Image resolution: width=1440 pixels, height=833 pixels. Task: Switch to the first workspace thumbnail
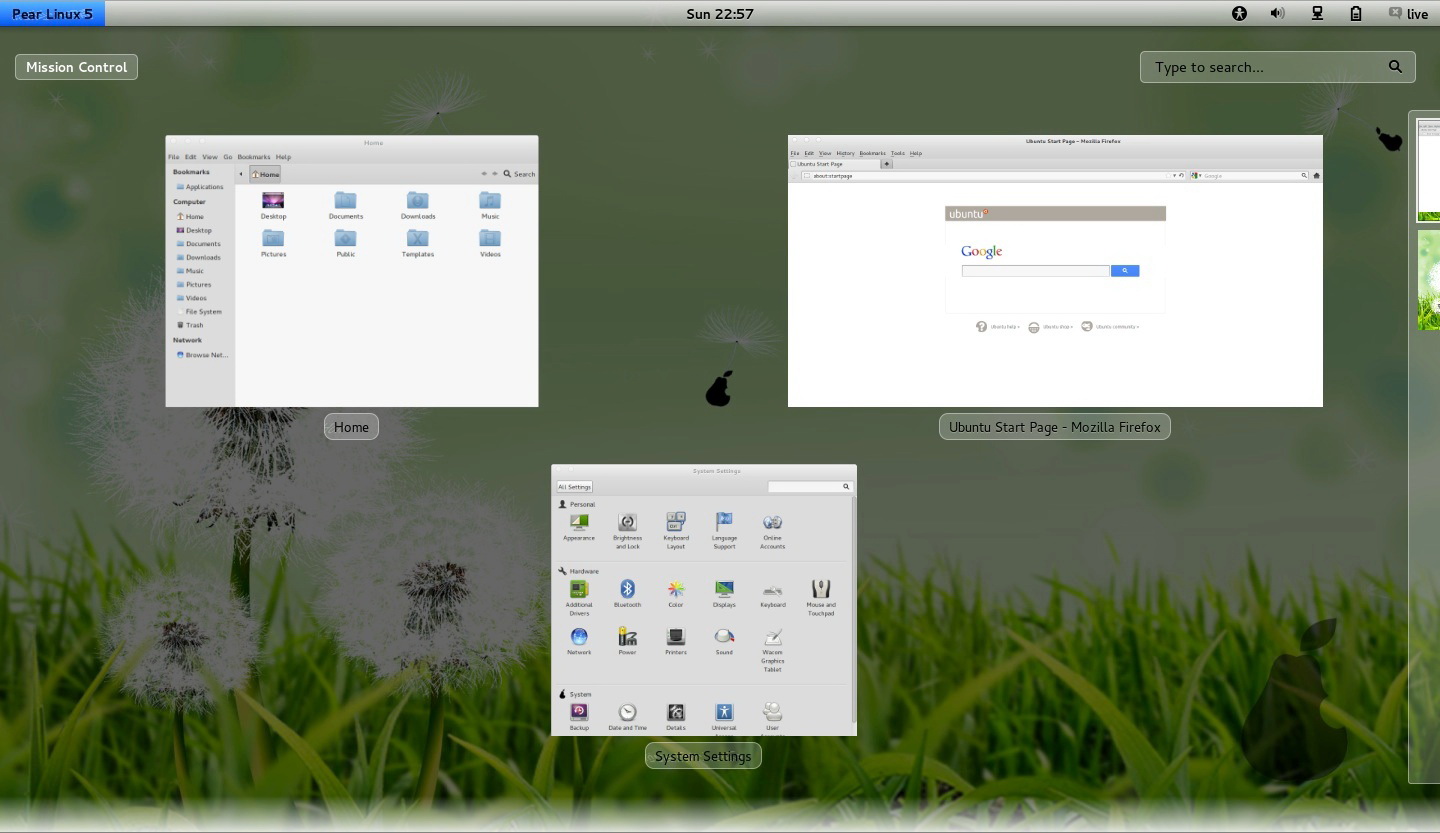coord(1428,169)
